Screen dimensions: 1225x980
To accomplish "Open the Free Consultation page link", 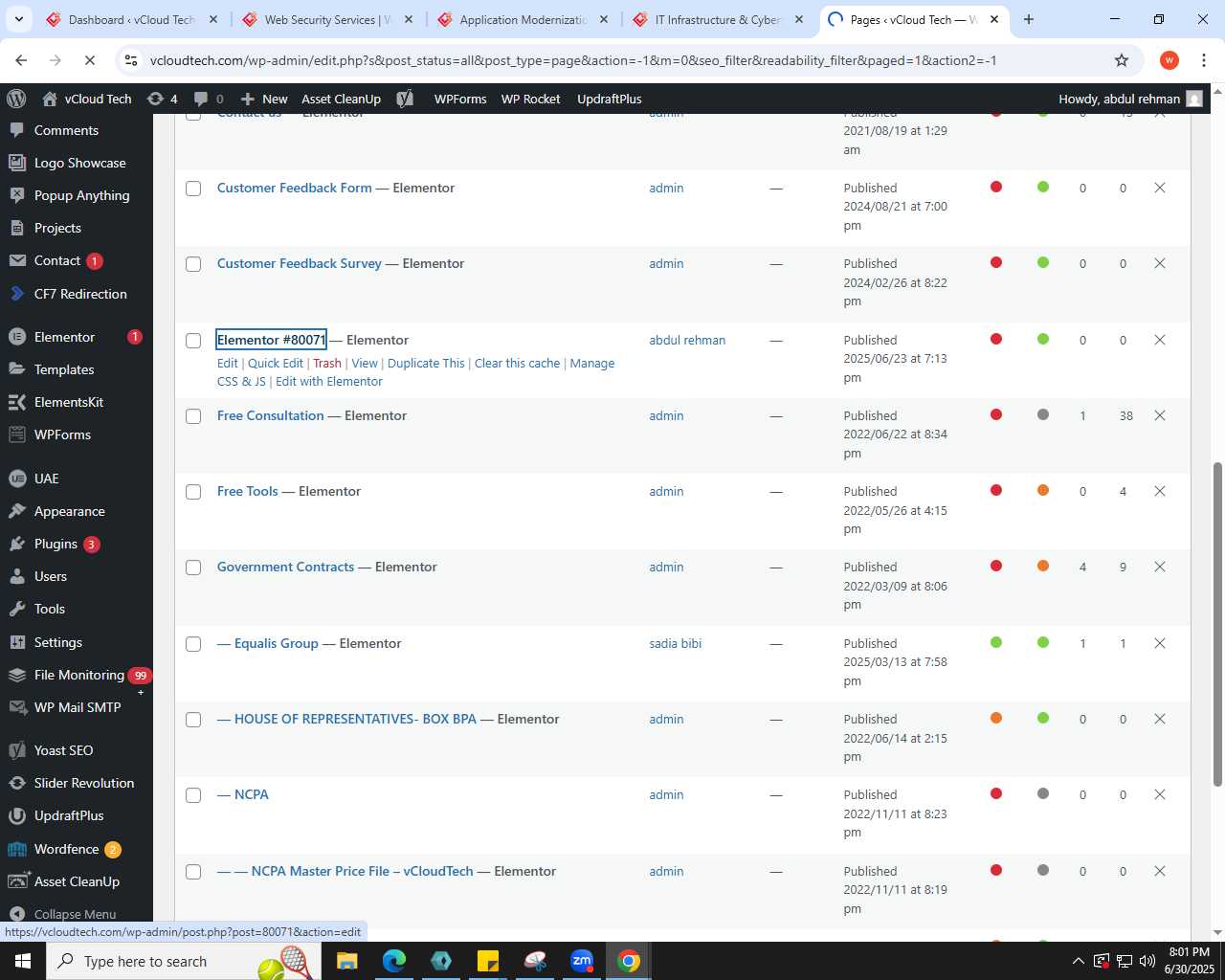I will click(271, 415).
